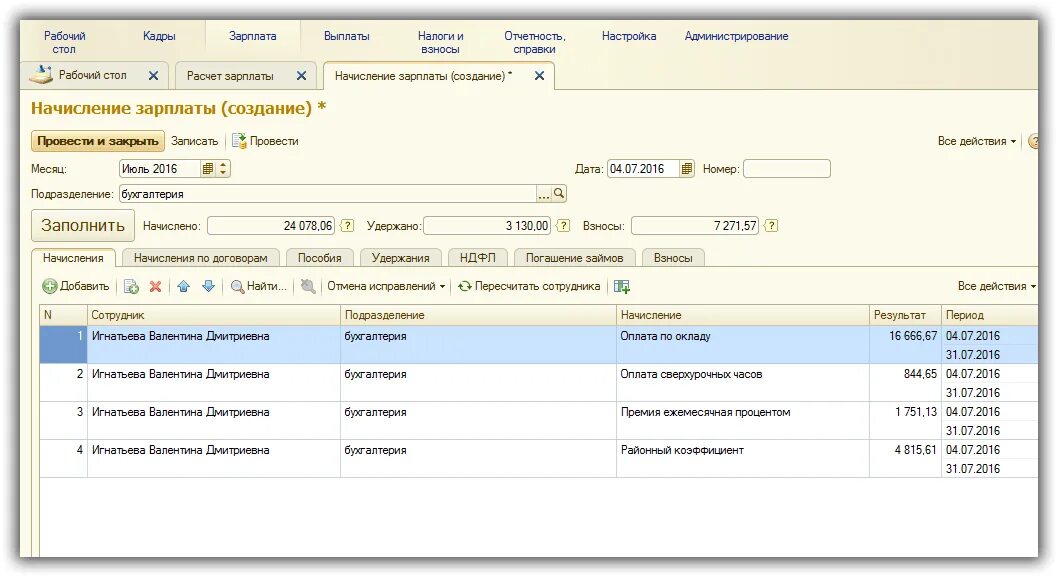Open the Администрирование section
Screen dimensions: 1058x577
[x=736, y=36]
